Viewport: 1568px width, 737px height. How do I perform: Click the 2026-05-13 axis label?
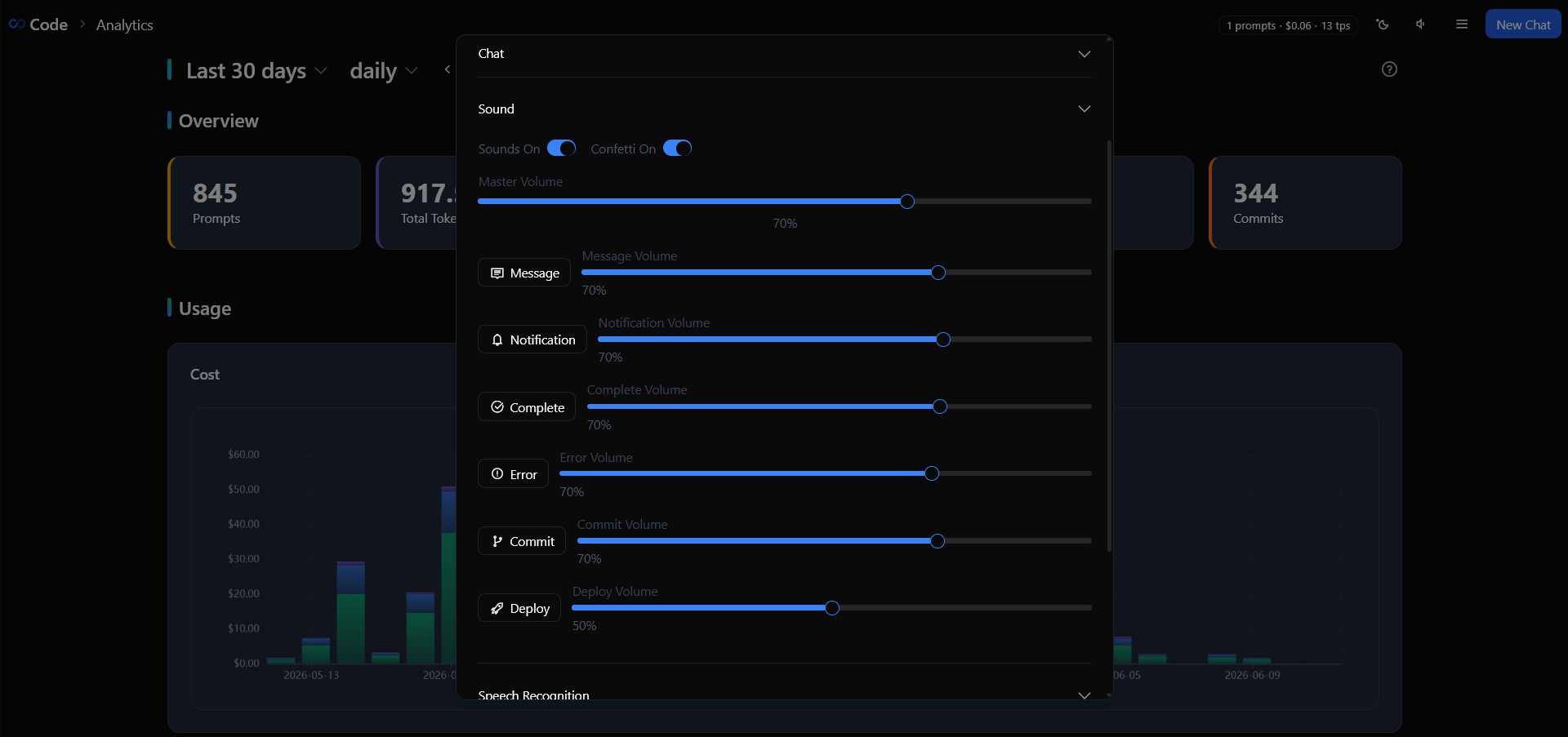tap(311, 675)
